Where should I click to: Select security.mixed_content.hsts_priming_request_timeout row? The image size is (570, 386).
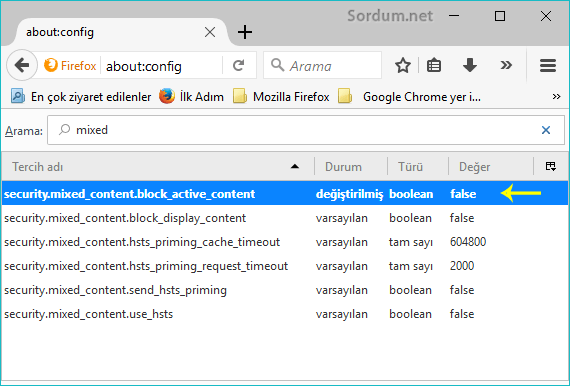coord(285,266)
